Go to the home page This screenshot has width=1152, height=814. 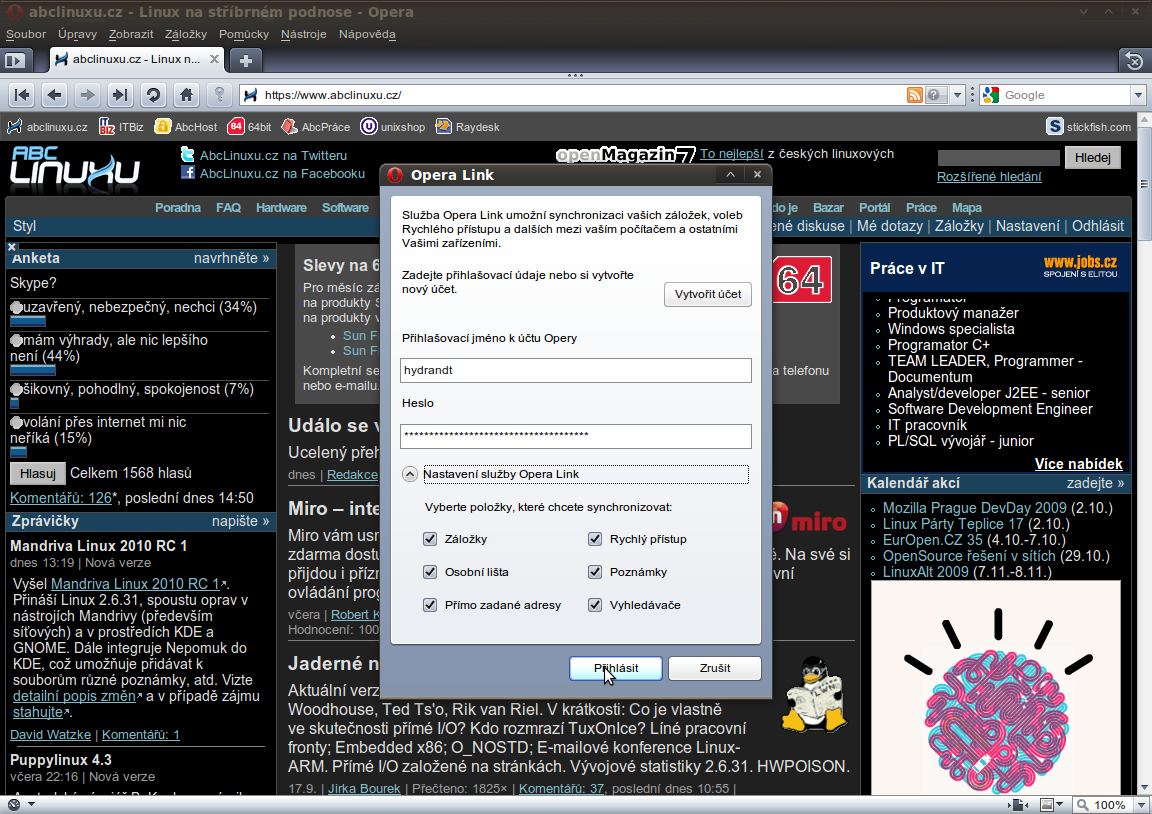pos(186,95)
